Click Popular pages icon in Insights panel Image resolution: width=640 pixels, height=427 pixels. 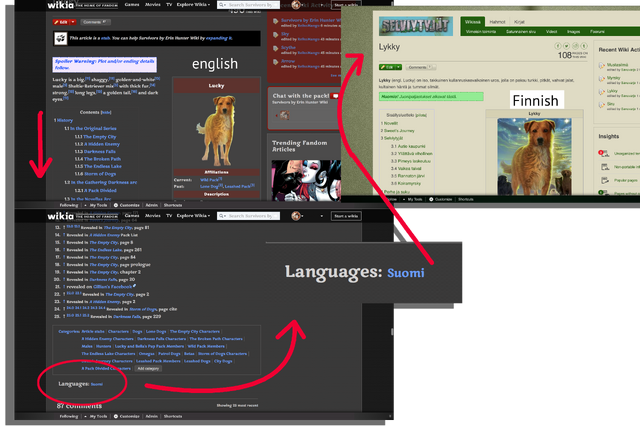pos(605,180)
